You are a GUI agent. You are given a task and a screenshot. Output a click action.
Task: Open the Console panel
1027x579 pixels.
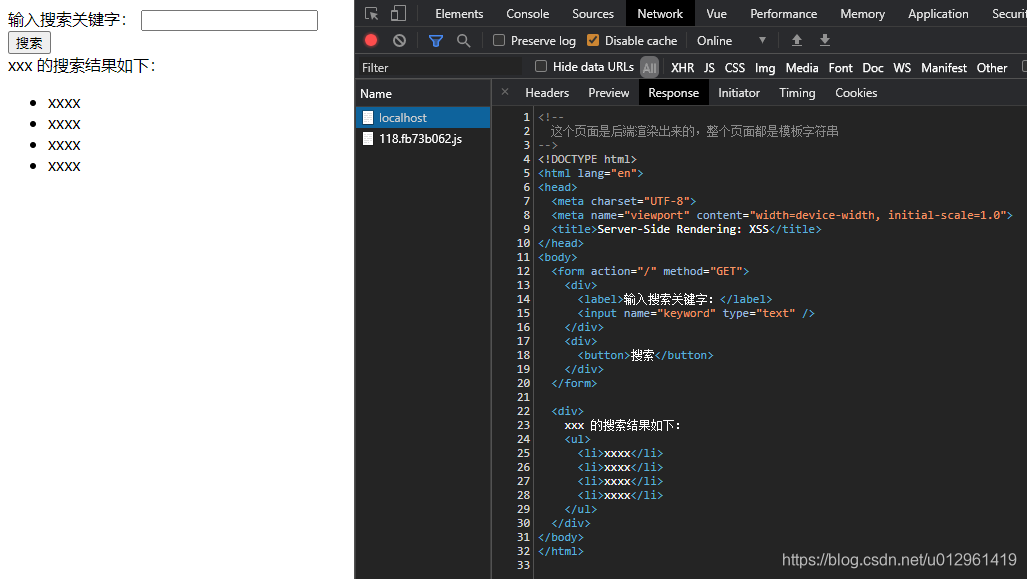pyautogui.click(x=527, y=14)
